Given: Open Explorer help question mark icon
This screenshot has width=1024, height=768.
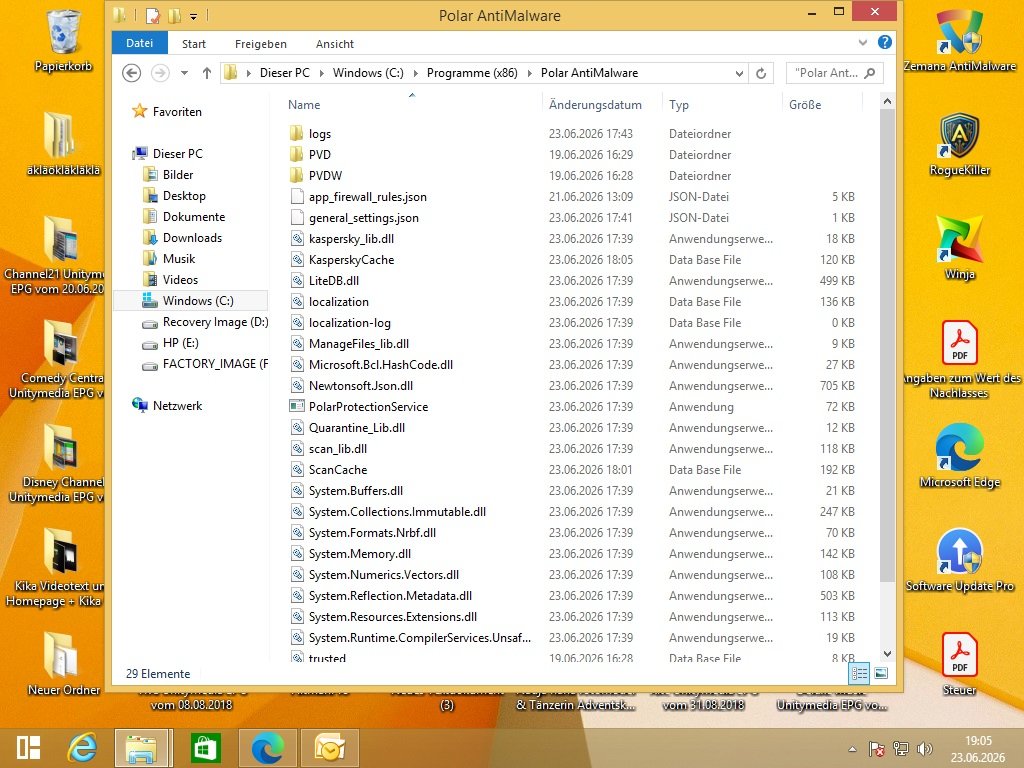Looking at the screenshot, I should point(884,42).
